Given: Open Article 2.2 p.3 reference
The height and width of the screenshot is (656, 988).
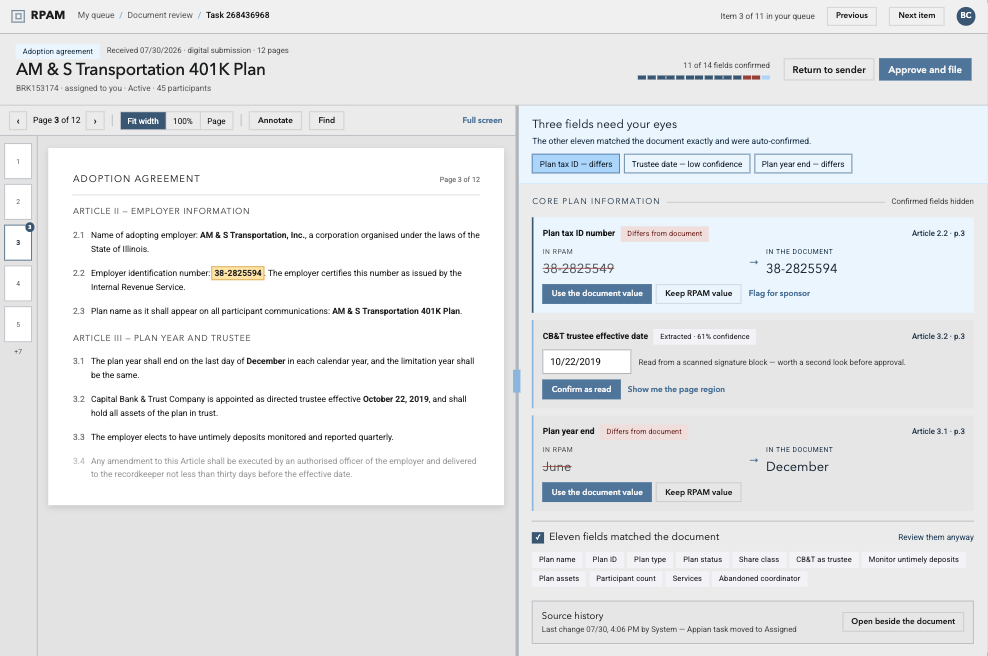Looking at the screenshot, I should point(938,233).
